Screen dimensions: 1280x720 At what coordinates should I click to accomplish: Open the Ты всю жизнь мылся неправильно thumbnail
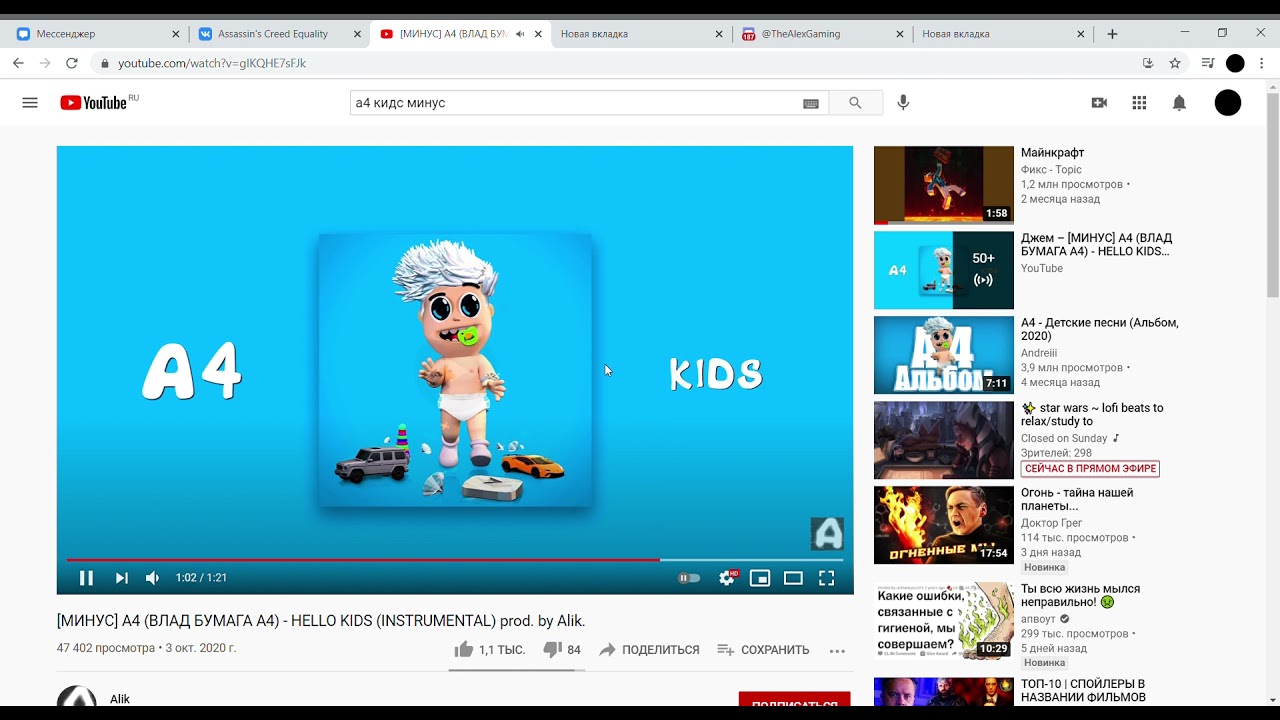coord(944,621)
